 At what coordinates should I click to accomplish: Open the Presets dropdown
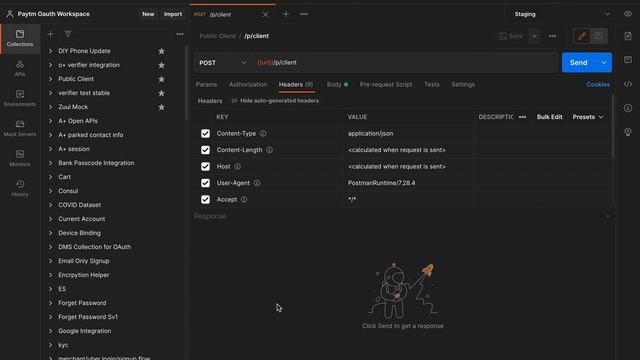(587, 117)
